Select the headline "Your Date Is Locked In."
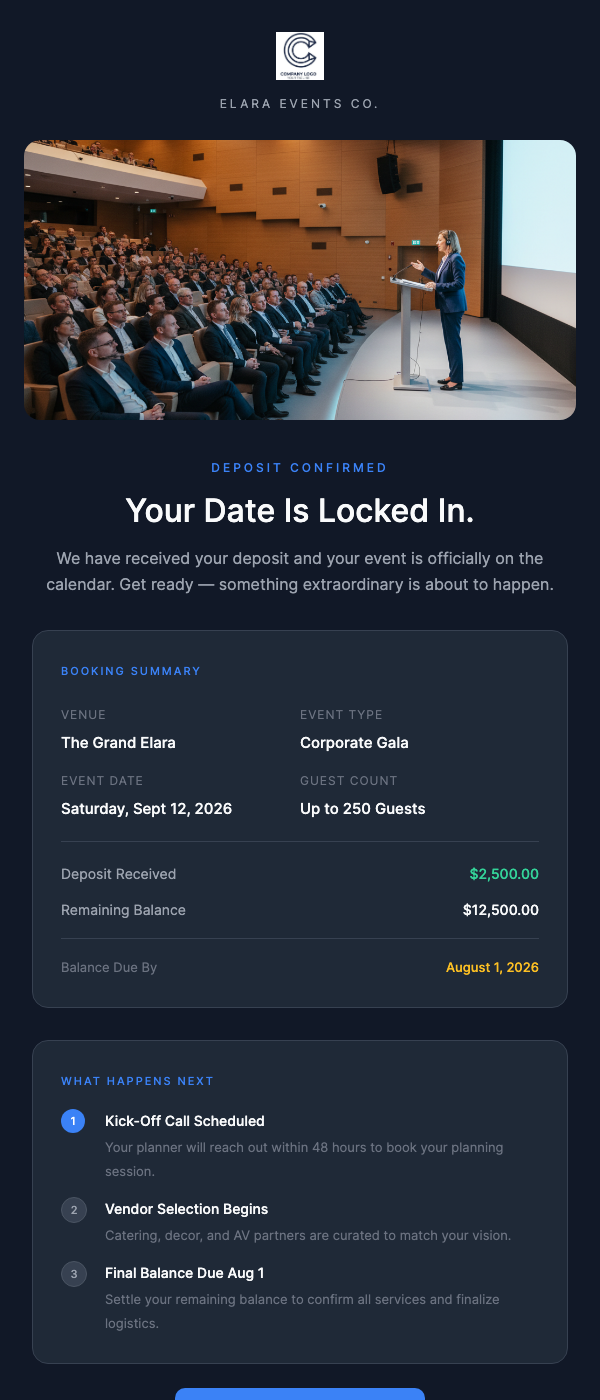 pos(299,511)
